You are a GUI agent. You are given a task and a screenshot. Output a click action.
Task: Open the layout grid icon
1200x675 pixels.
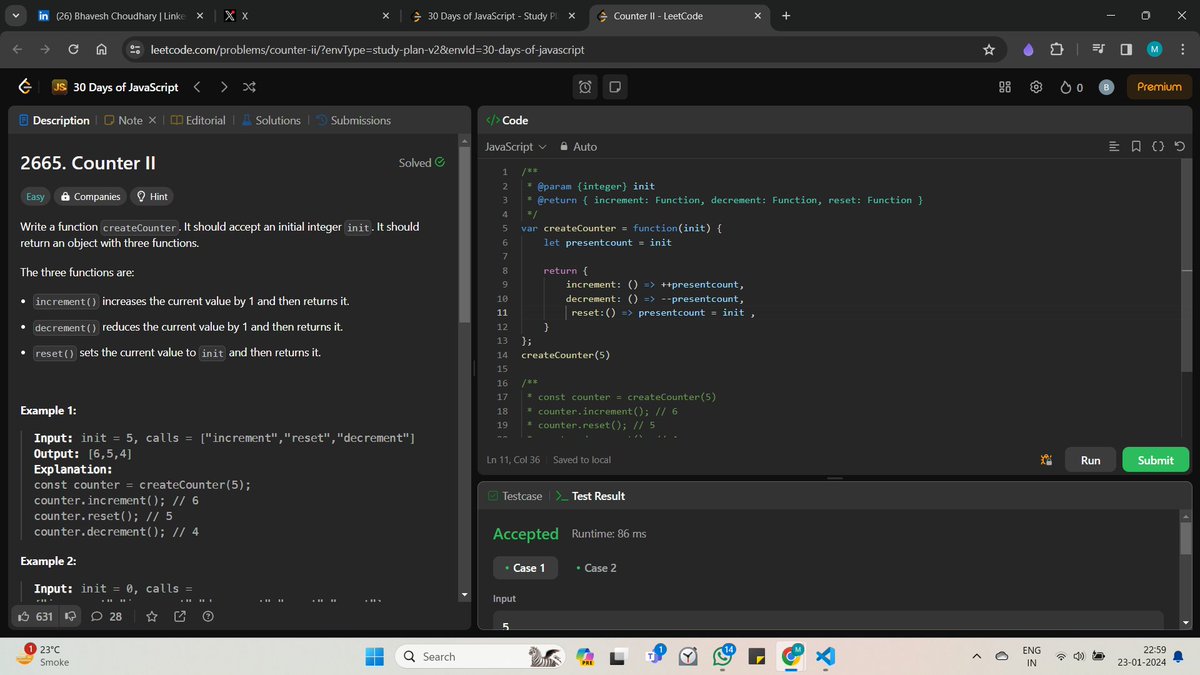(x=1006, y=87)
